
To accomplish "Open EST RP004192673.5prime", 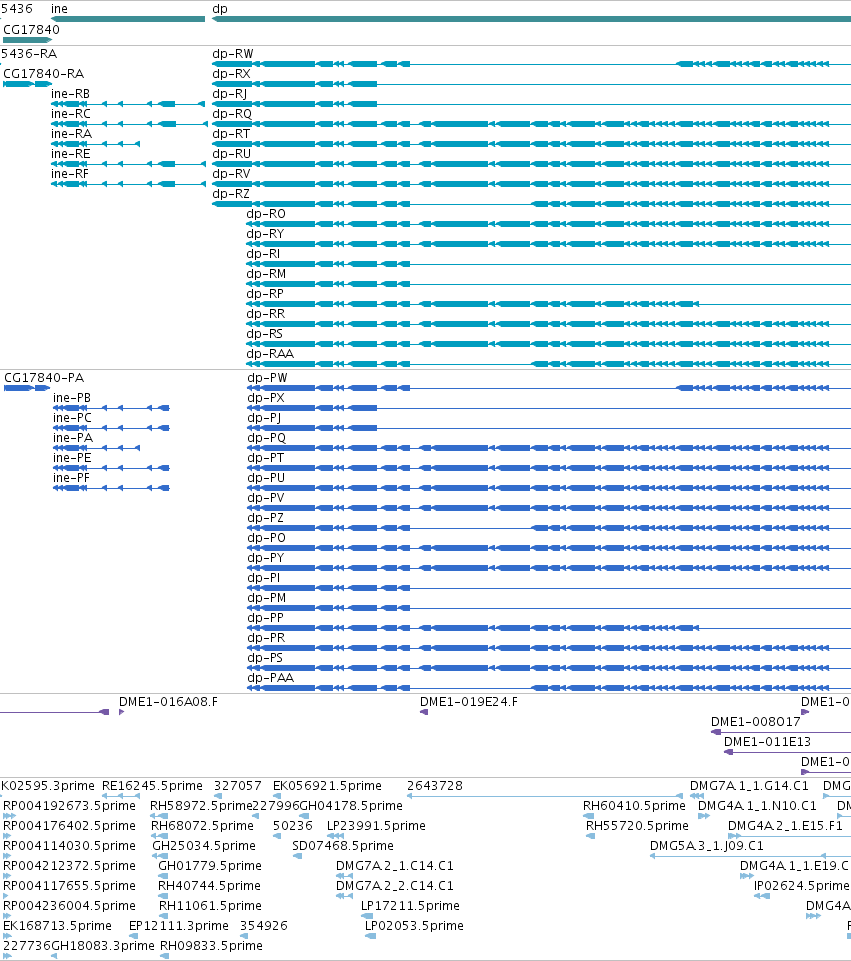I will pos(69,806).
